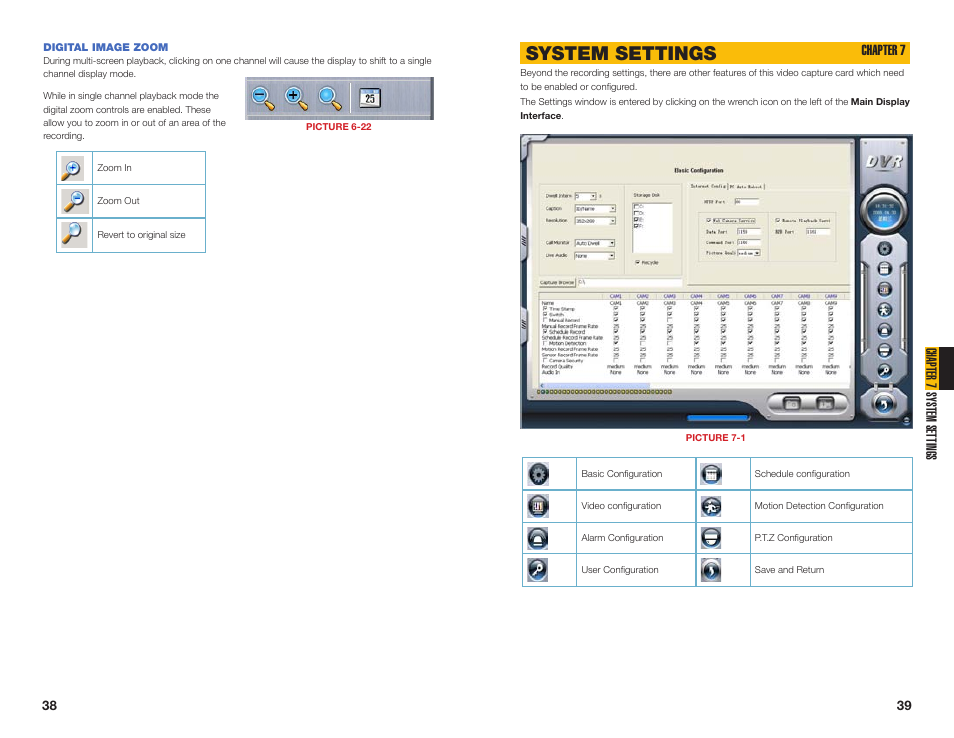Click legend icon next to Schedule configuration label
Viewport: 954px width, 738px height.
tap(711, 474)
